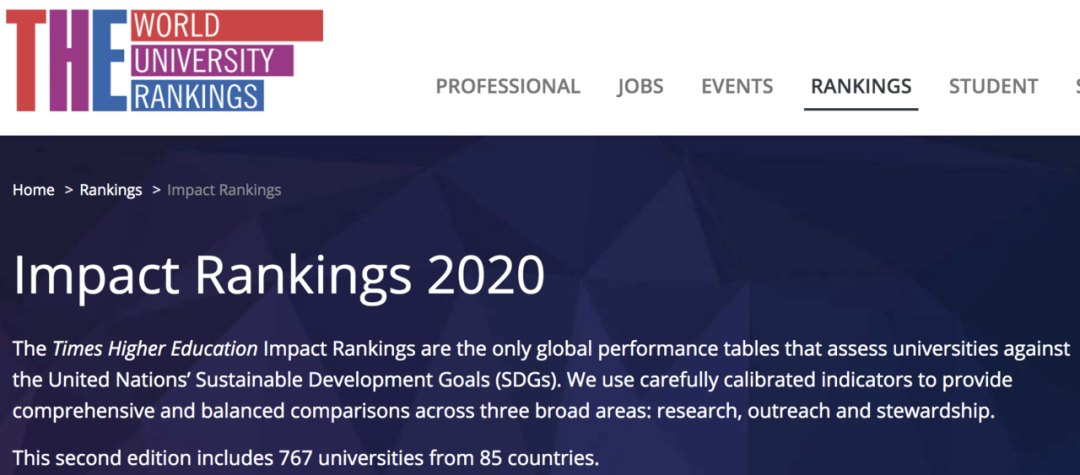Click the Rankings breadcrumb link

click(111, 190)
